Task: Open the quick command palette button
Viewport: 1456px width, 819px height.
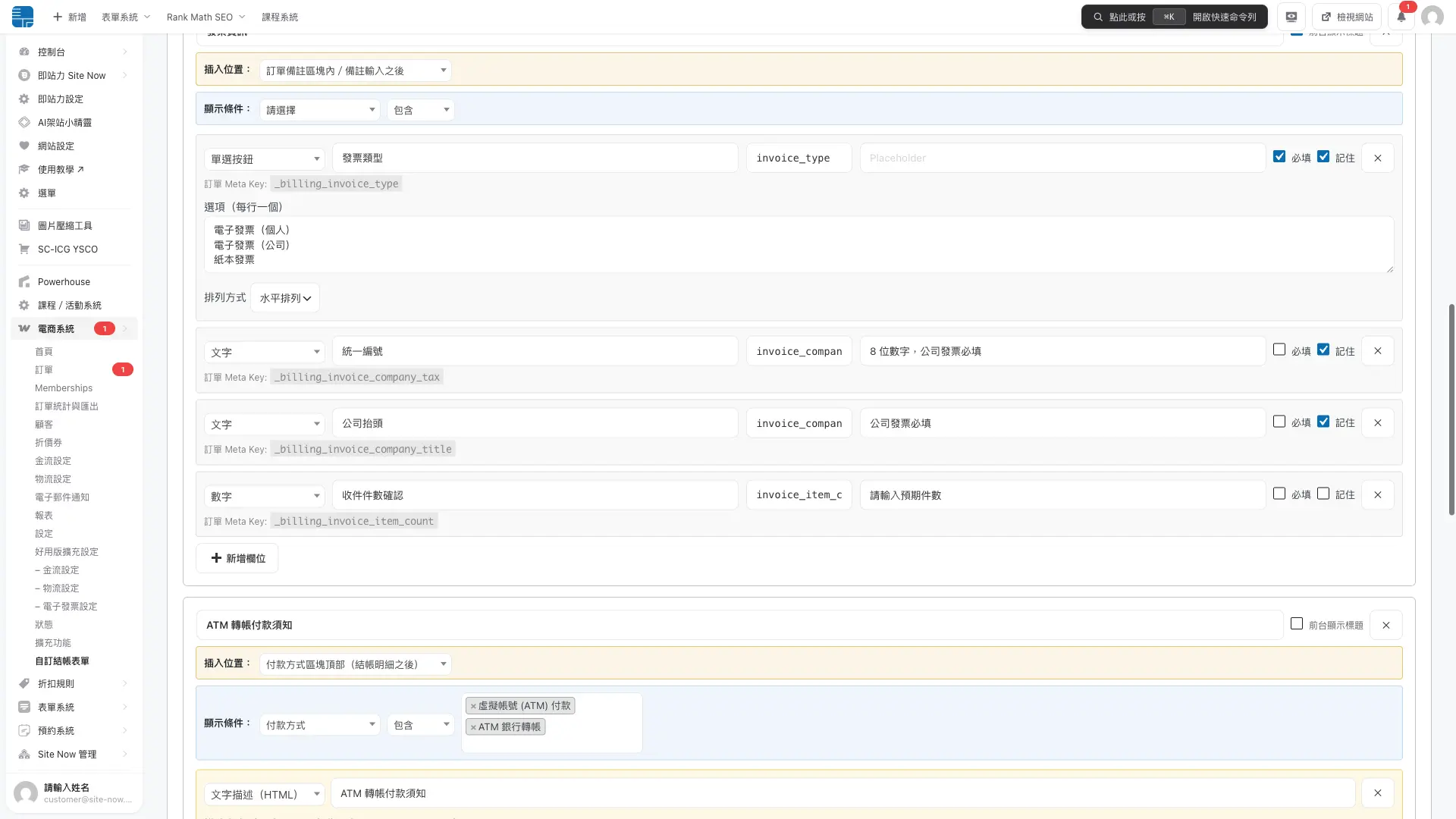Action: tap(1174, 17)
